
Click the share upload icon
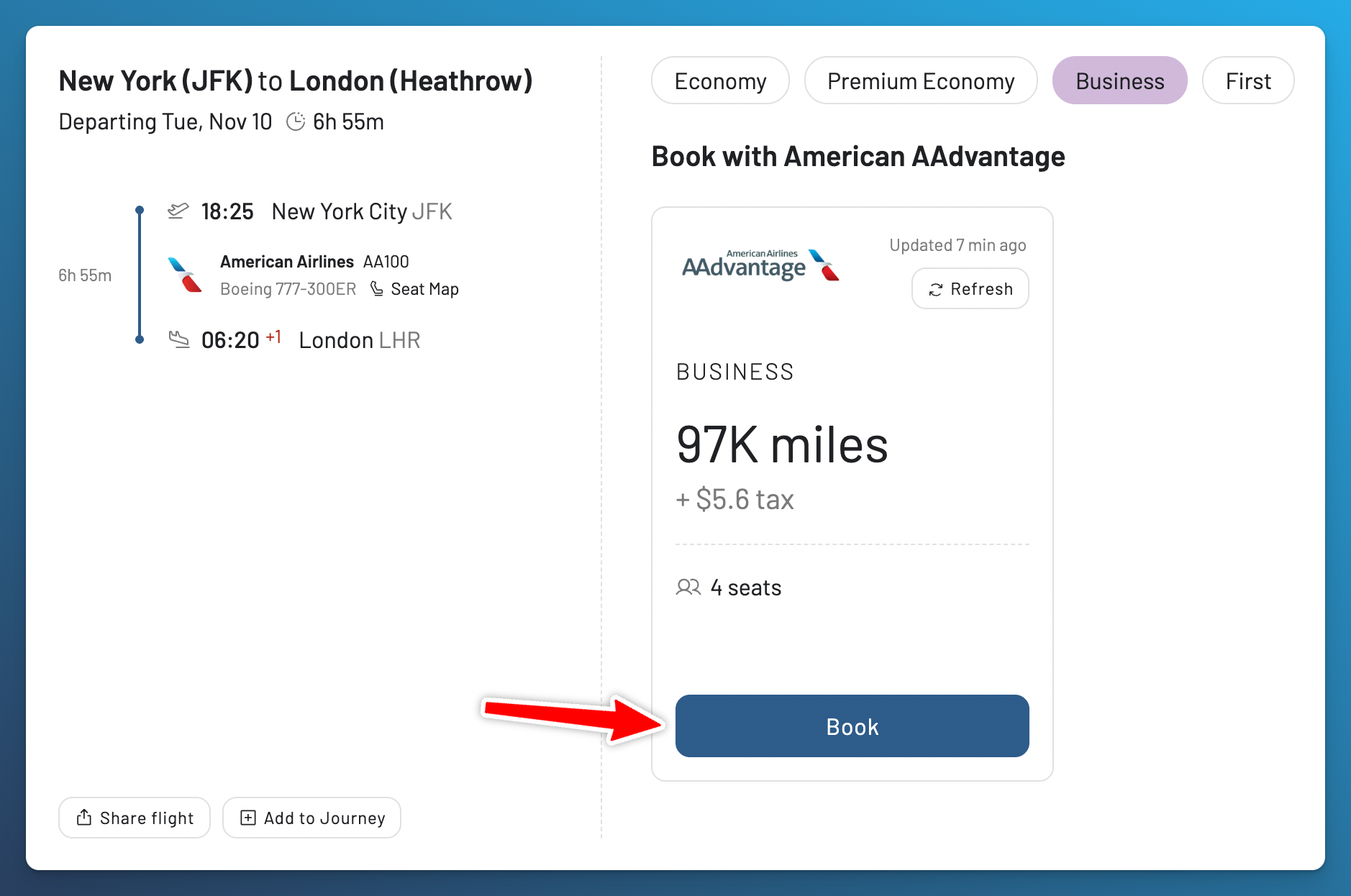(84, 818)
